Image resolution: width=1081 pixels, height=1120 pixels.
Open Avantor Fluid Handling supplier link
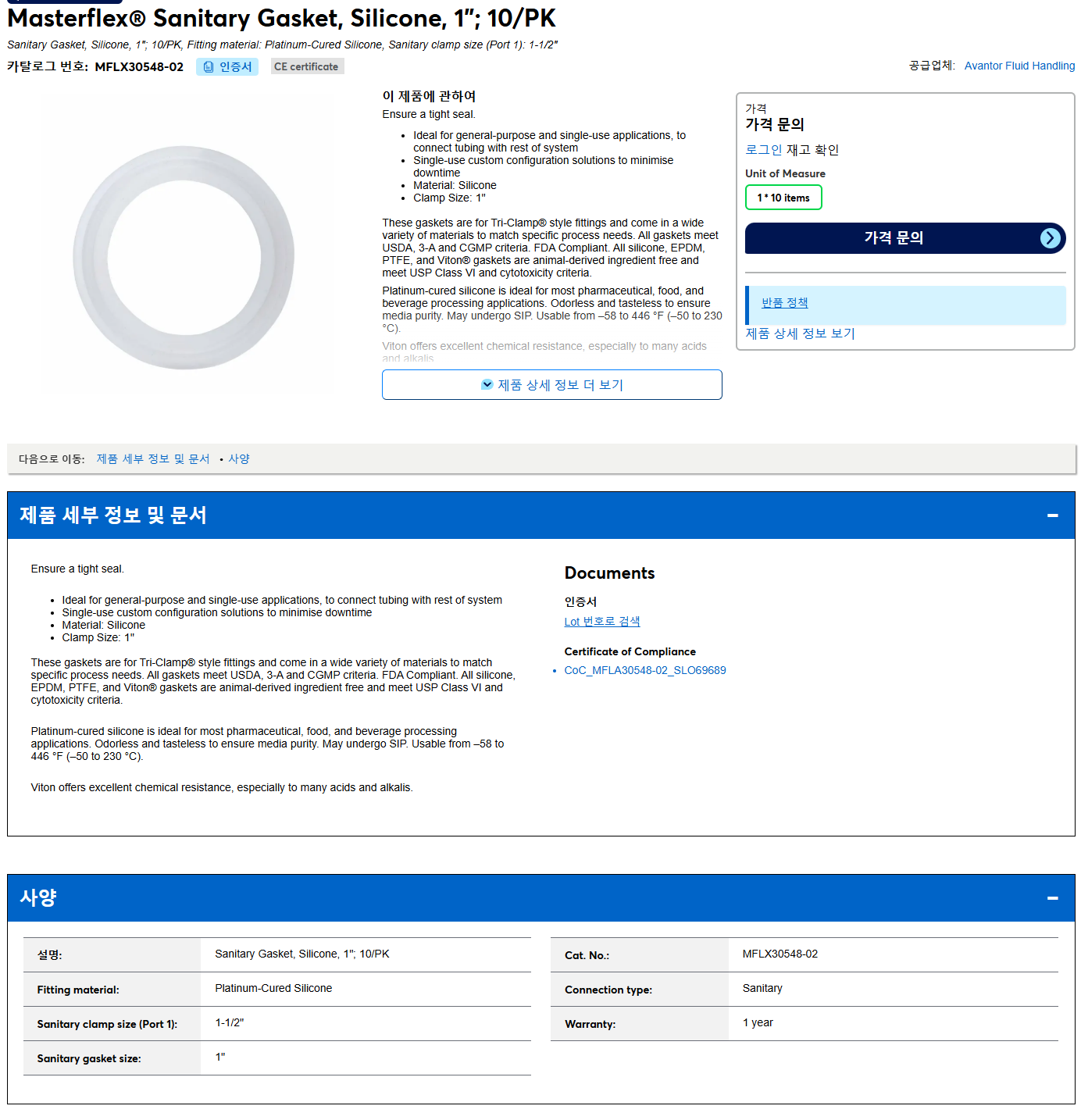pyautogui.click(x=1019, y=66)
